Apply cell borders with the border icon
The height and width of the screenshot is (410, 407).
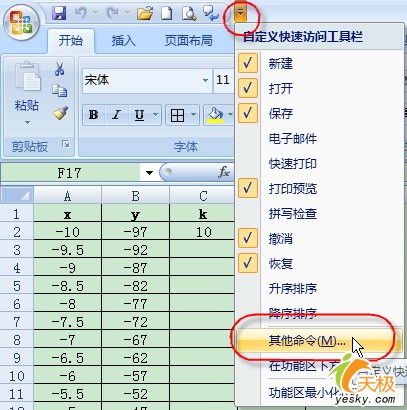(177, 115)
